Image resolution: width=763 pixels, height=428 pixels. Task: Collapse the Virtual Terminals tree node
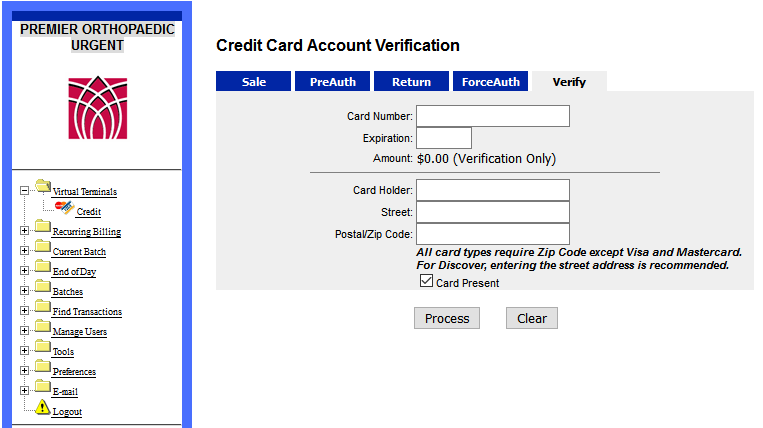point(24,191)
